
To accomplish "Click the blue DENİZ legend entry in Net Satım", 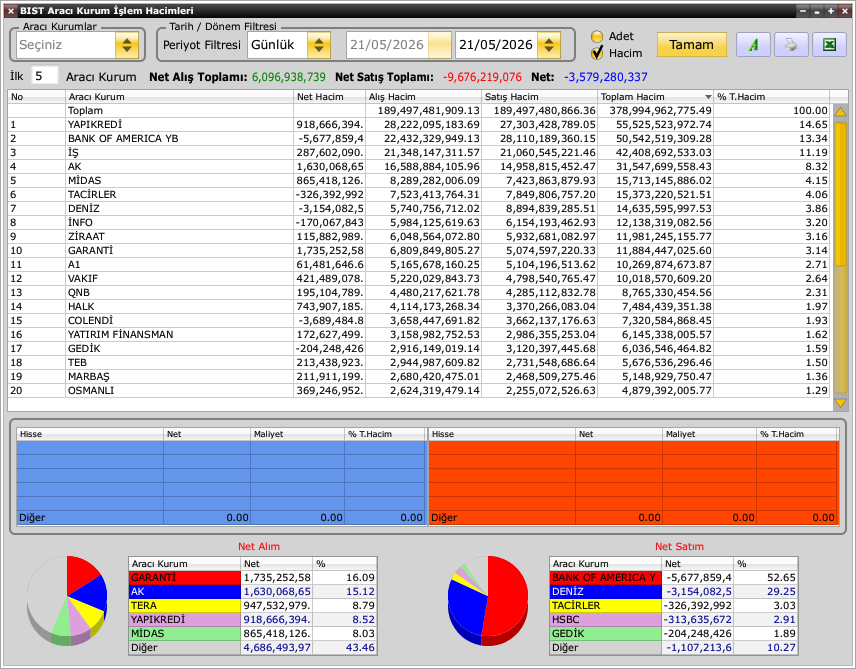I will click(605, 591).
